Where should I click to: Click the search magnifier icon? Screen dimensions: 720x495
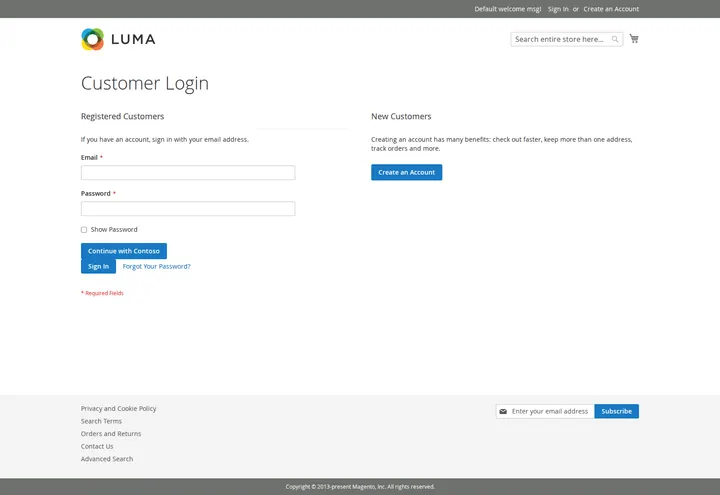point(615,39)
